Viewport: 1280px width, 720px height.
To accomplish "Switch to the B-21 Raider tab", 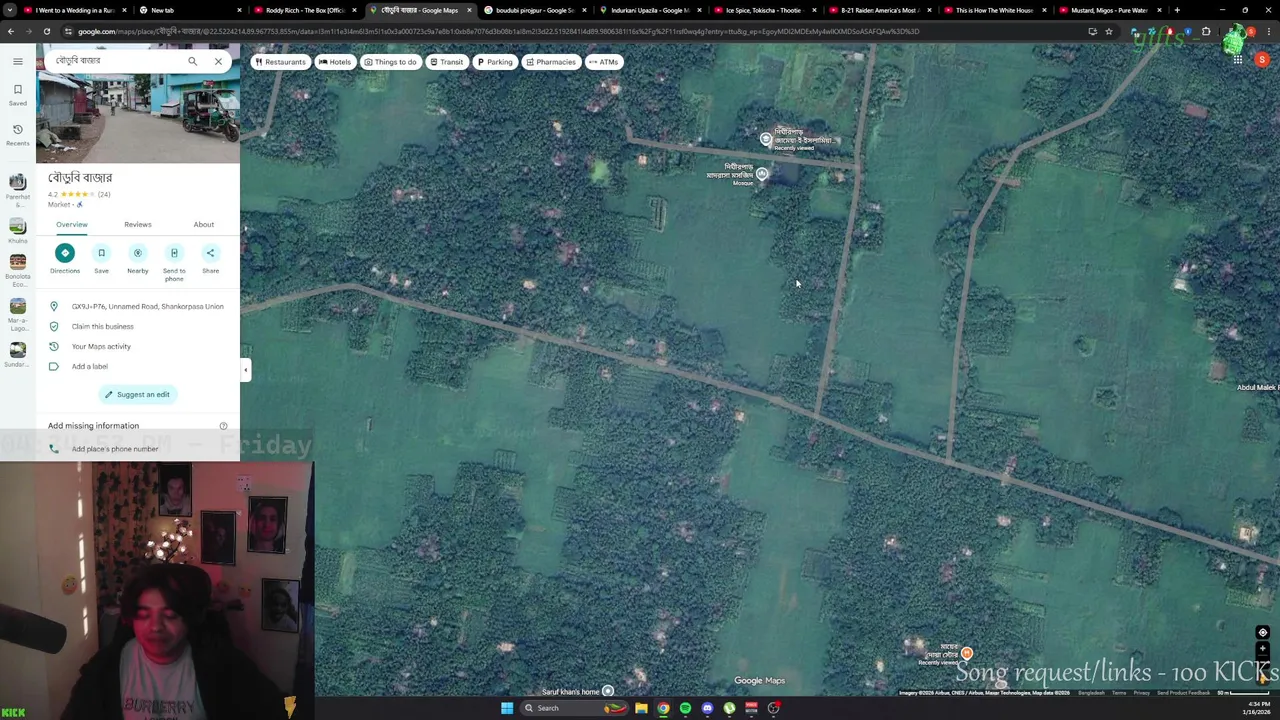I will (880, 10).
